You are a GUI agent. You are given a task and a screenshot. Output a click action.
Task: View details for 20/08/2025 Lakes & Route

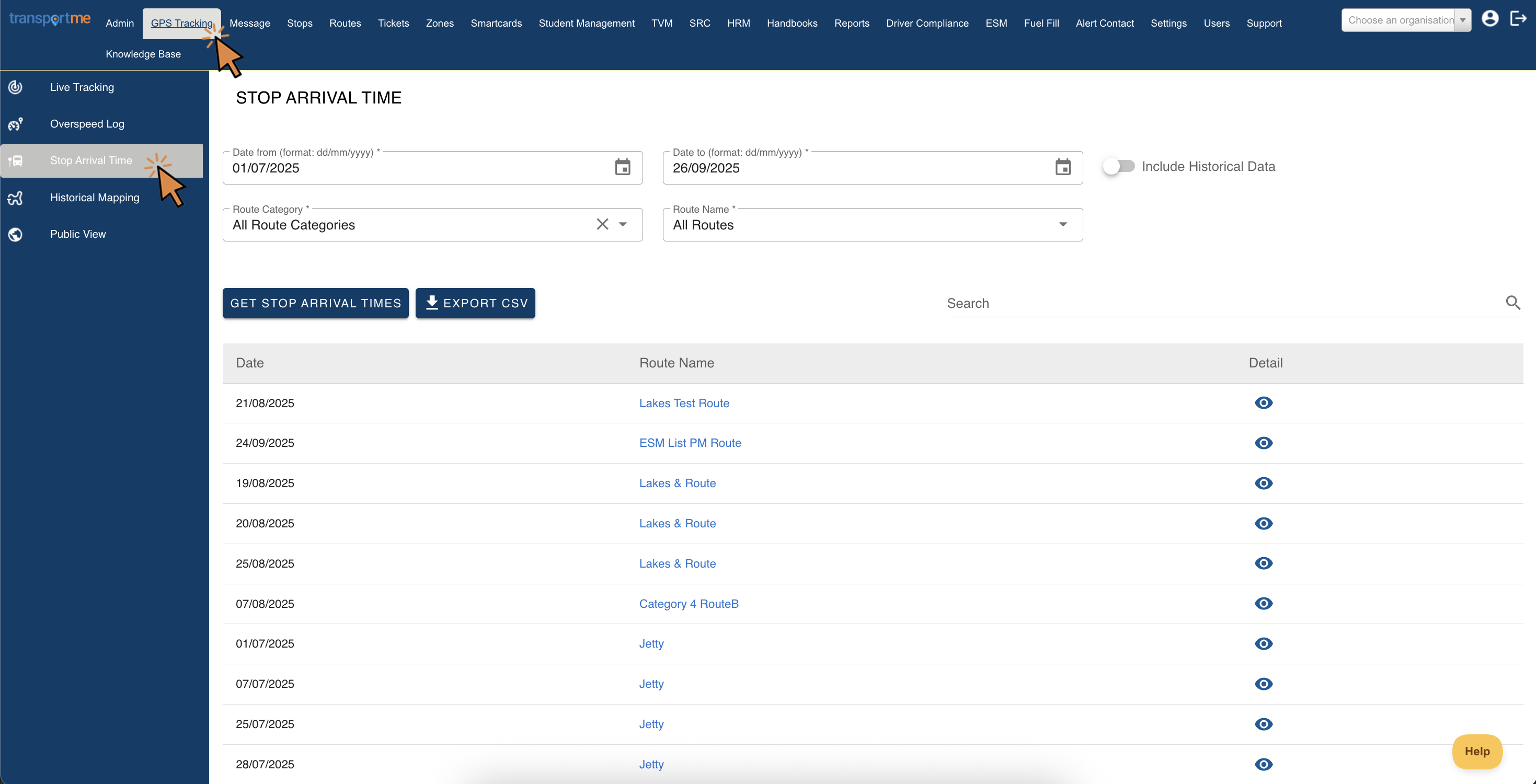pyautogui.click(x=1263, y=524)
